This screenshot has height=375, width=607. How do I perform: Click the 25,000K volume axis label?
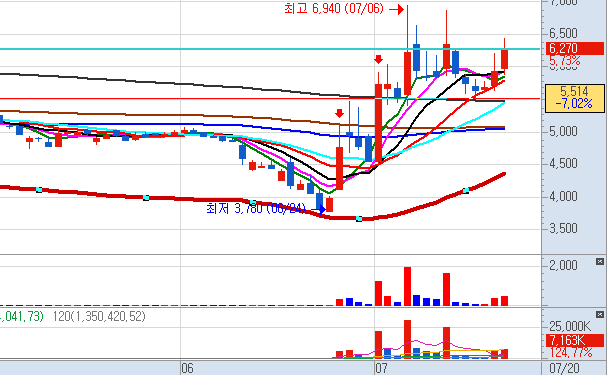[x=570, y=326]
